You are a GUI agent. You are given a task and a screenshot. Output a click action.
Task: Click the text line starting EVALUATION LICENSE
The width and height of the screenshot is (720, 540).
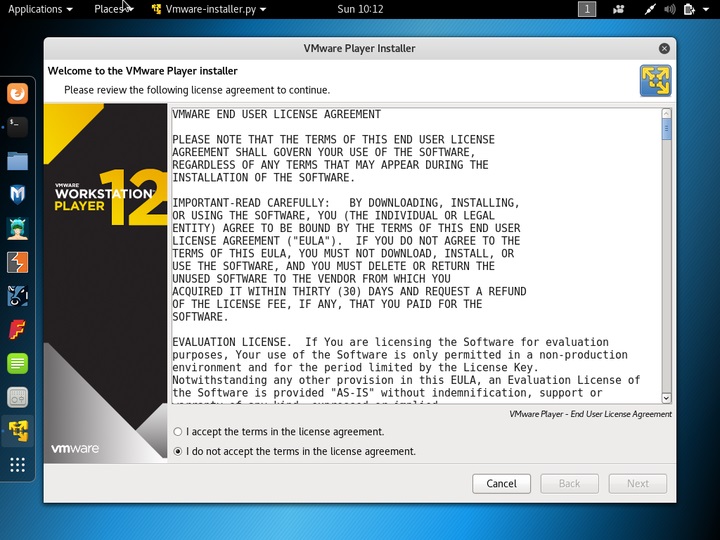coord(390,342)
